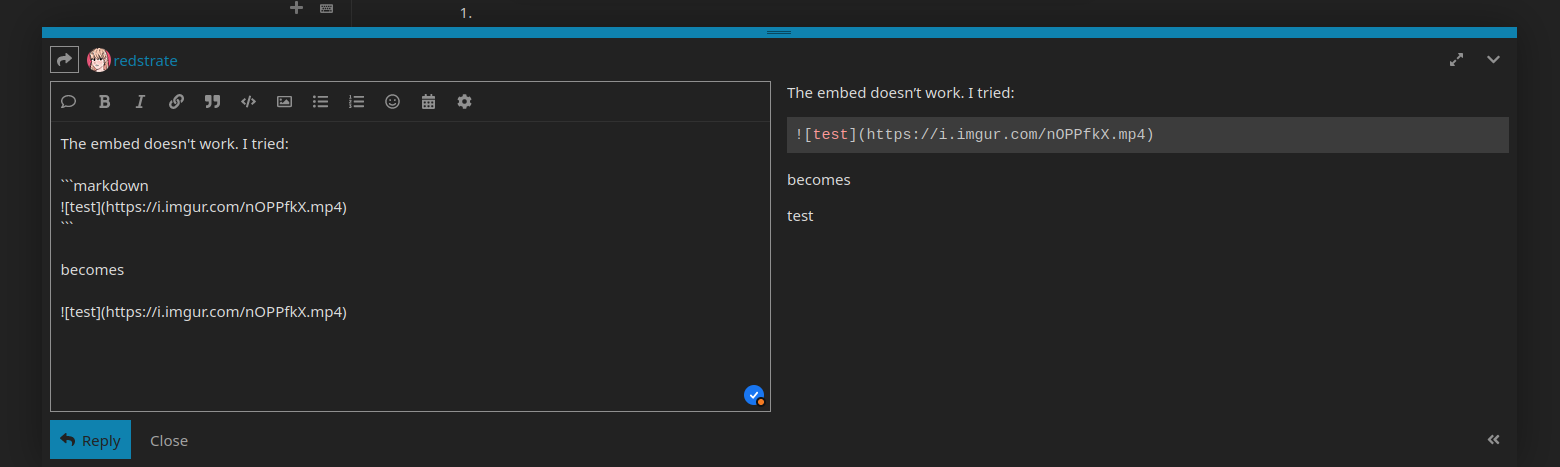The height and width of the screenshot is (467, 1560).
Task: Close the composer draft
Action: click(x=169, y=440)
